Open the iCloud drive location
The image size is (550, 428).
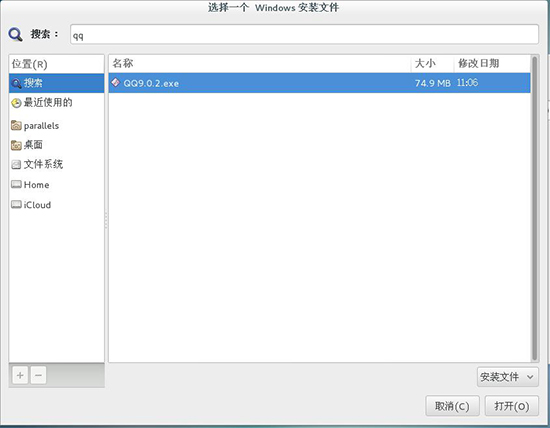pyautogui.click(x=56, y=205)
